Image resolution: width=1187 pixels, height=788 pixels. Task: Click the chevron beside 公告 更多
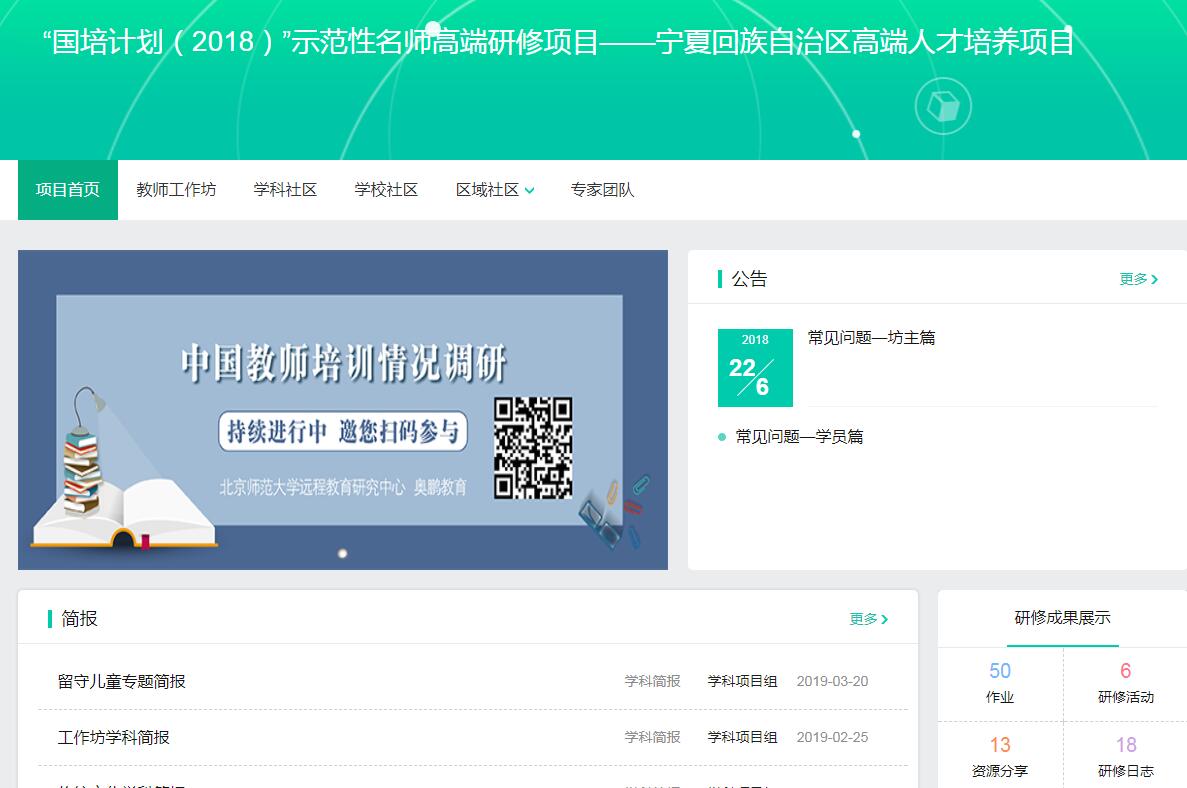[1154, 279]
